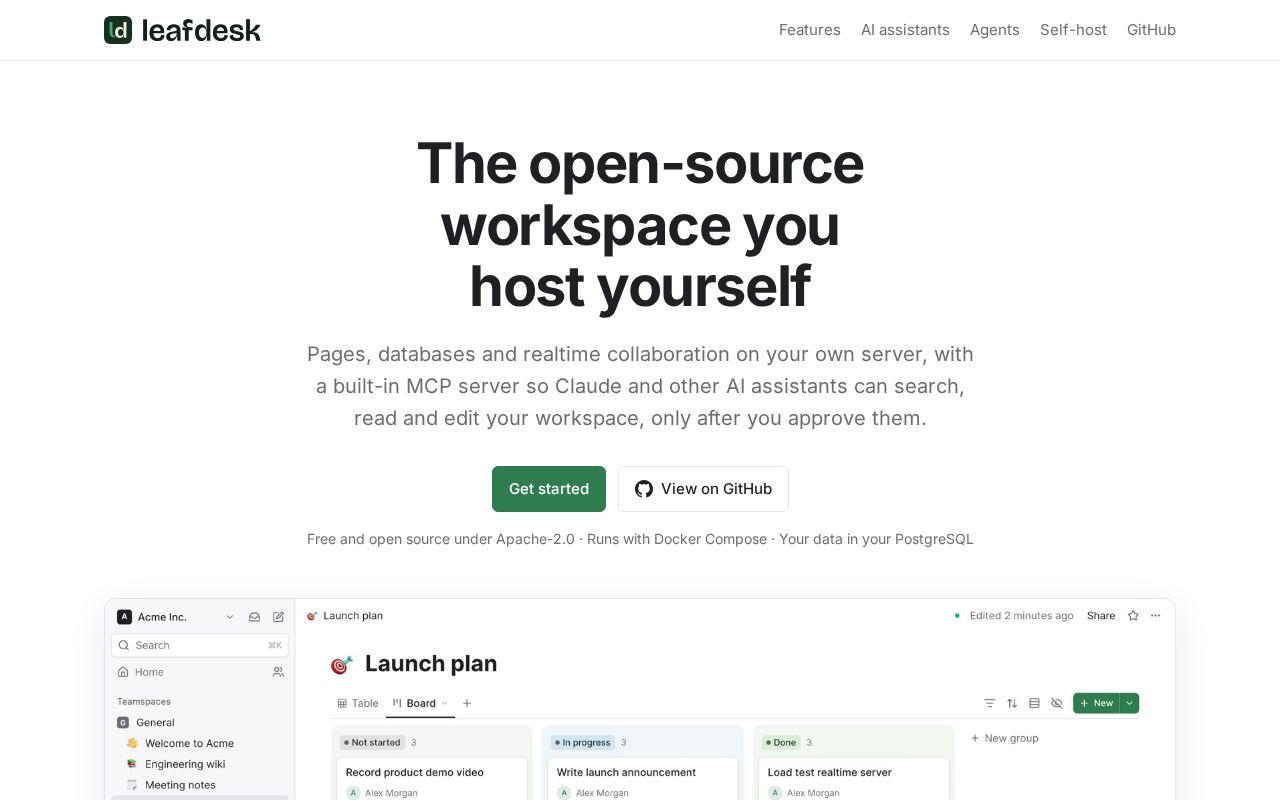Open the Agents navigation link

(x=995, y=30)
